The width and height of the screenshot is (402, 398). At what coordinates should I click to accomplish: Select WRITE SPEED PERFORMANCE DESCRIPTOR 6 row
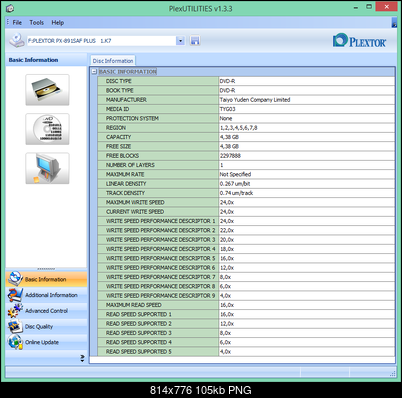tap(246, 268)
